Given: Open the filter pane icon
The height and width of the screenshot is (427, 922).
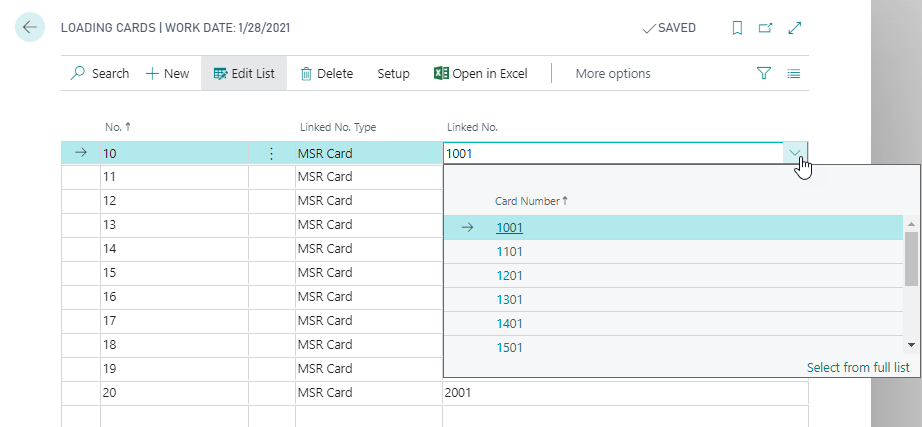Looking at the screenshot, I should click(764, 73).
